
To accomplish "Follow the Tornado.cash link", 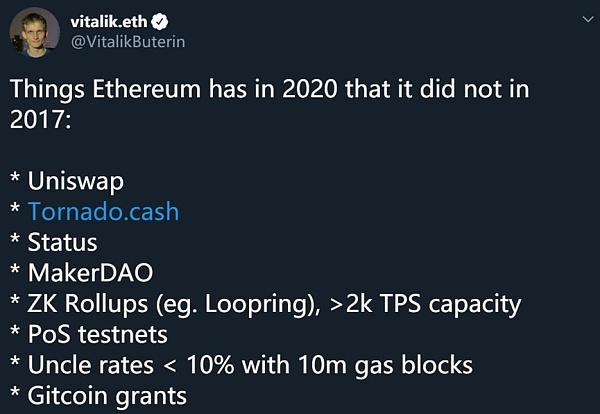I will click(103, 212).
